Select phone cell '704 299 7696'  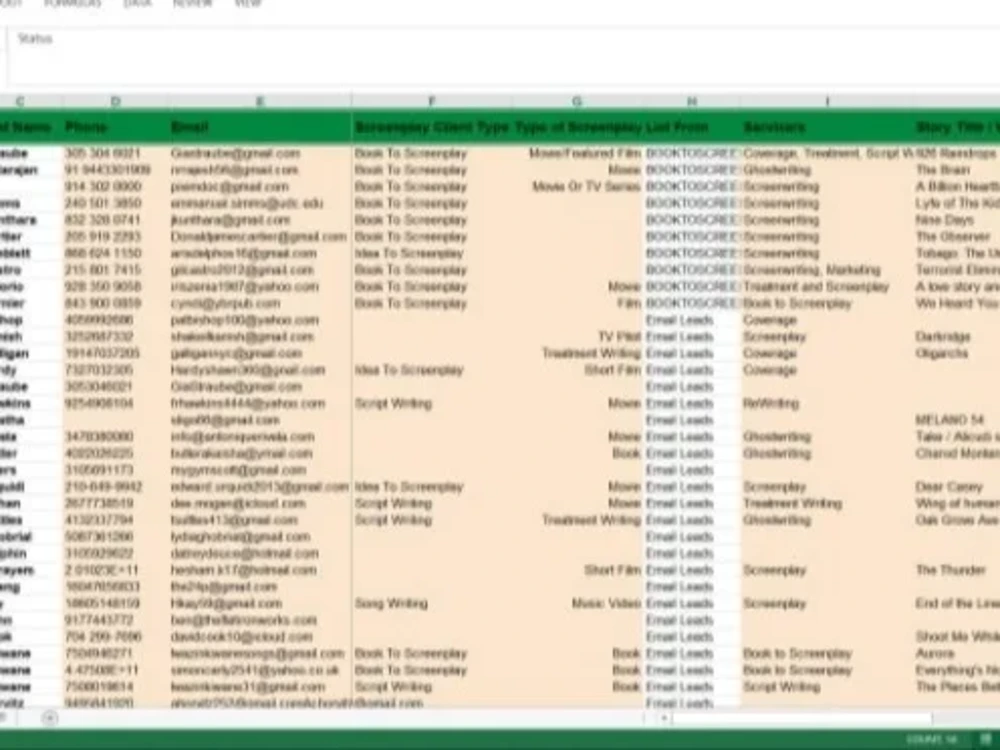[x=115, y=637]
